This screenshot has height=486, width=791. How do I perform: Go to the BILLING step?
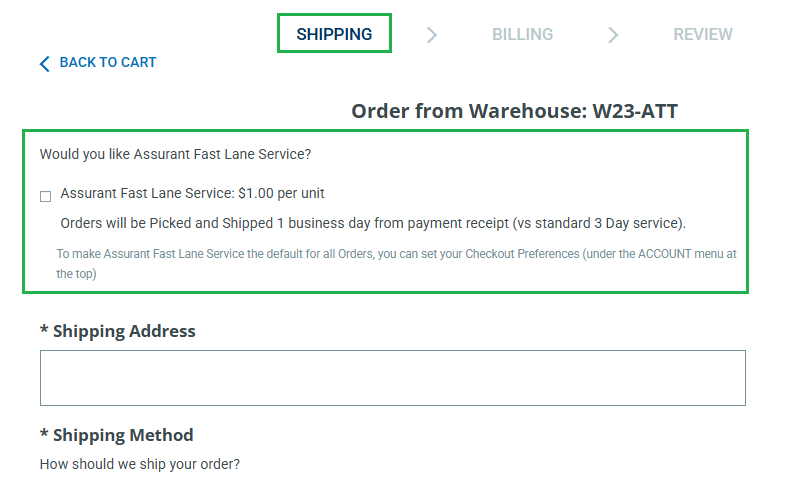(522, 34)
